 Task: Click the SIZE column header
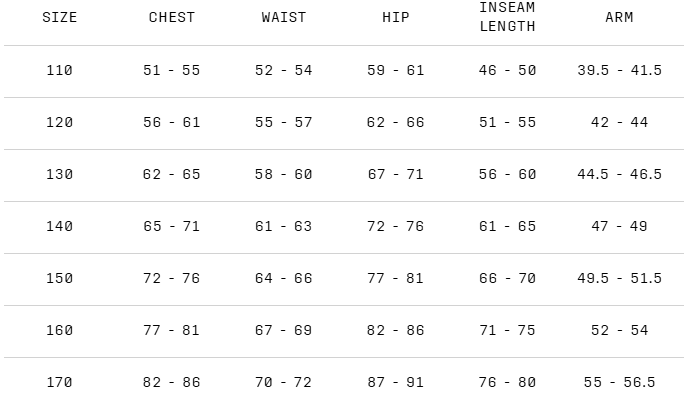click(x=59, y=17)
